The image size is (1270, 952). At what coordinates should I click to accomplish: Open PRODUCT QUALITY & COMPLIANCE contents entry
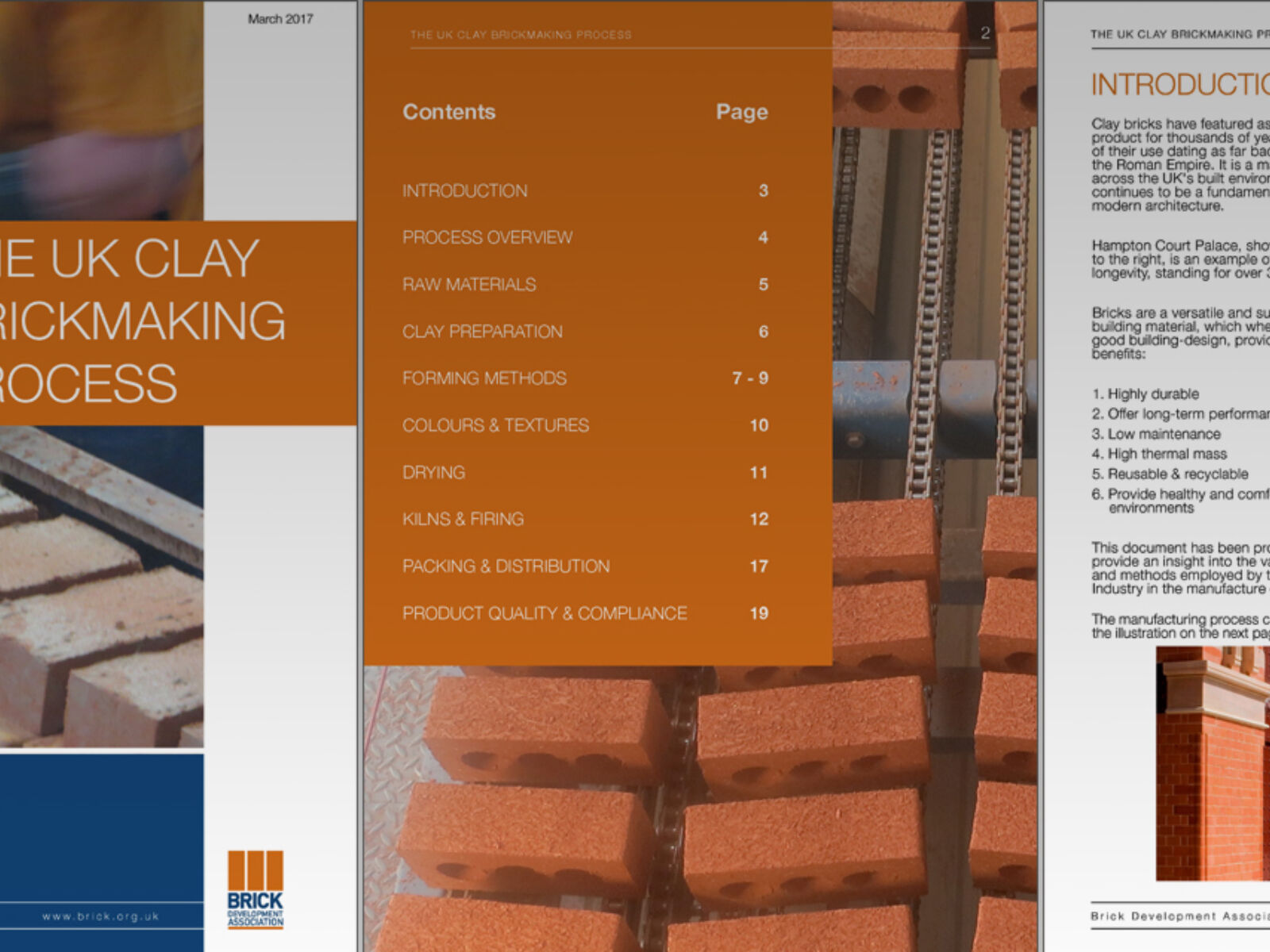click(546, 612)
